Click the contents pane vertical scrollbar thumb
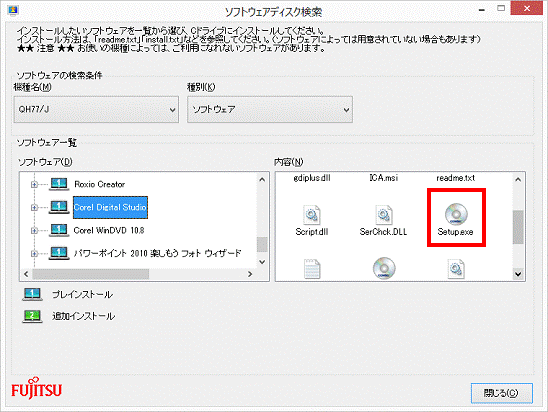This screenshot has height=412, width=548. tap(518, 227)
